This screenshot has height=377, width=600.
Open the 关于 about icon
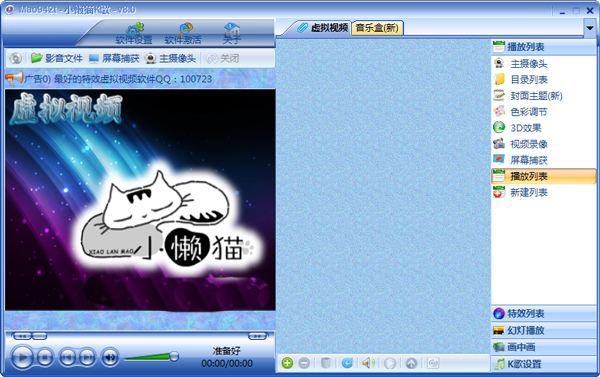tap(232, 33)
